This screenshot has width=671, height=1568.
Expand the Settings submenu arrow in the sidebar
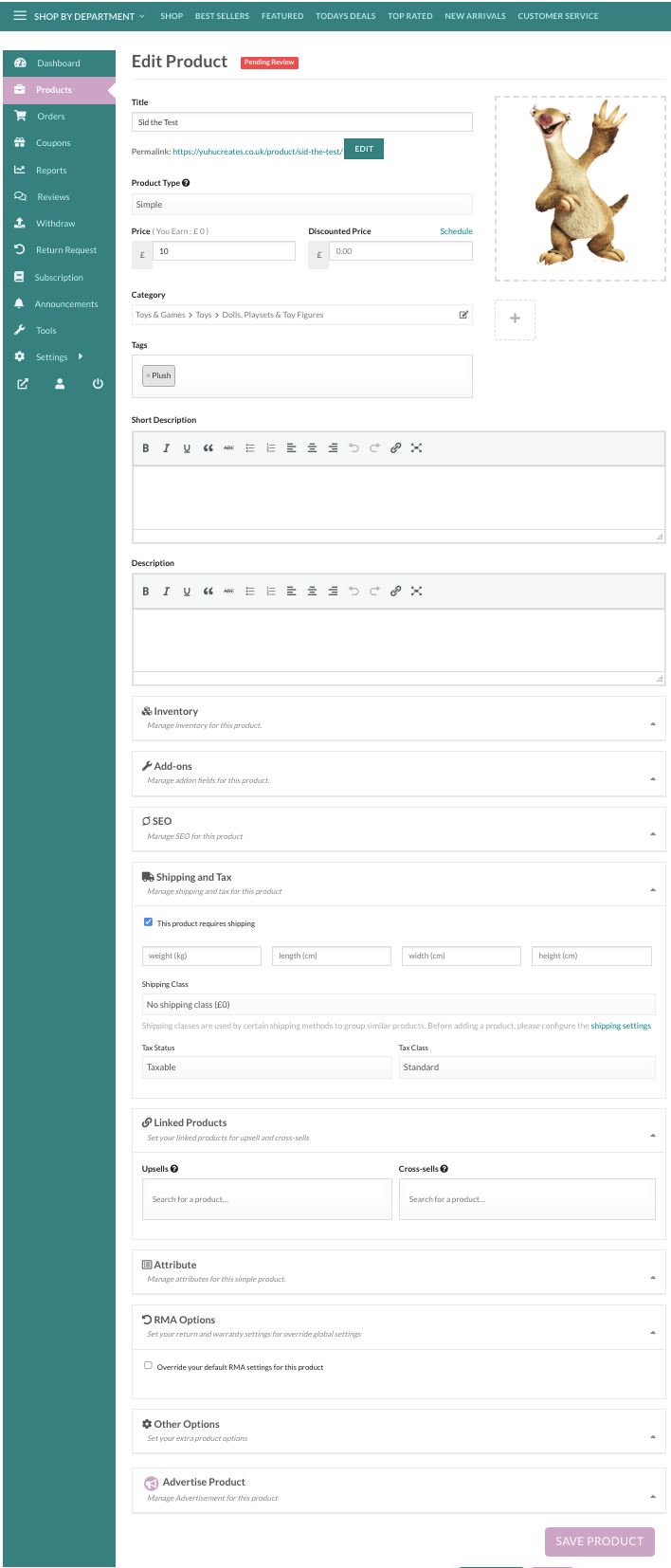[81, 356]
